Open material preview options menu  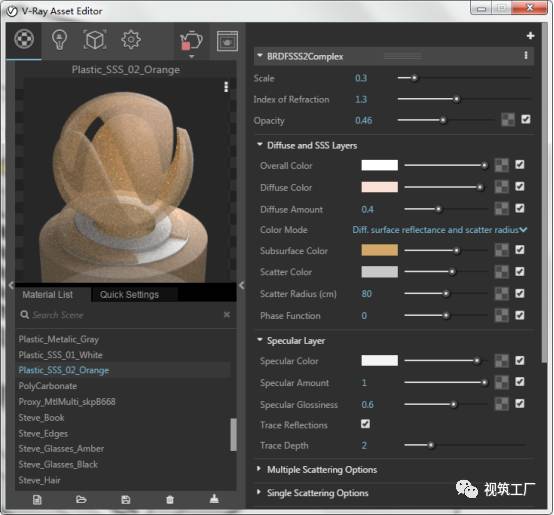226,87
